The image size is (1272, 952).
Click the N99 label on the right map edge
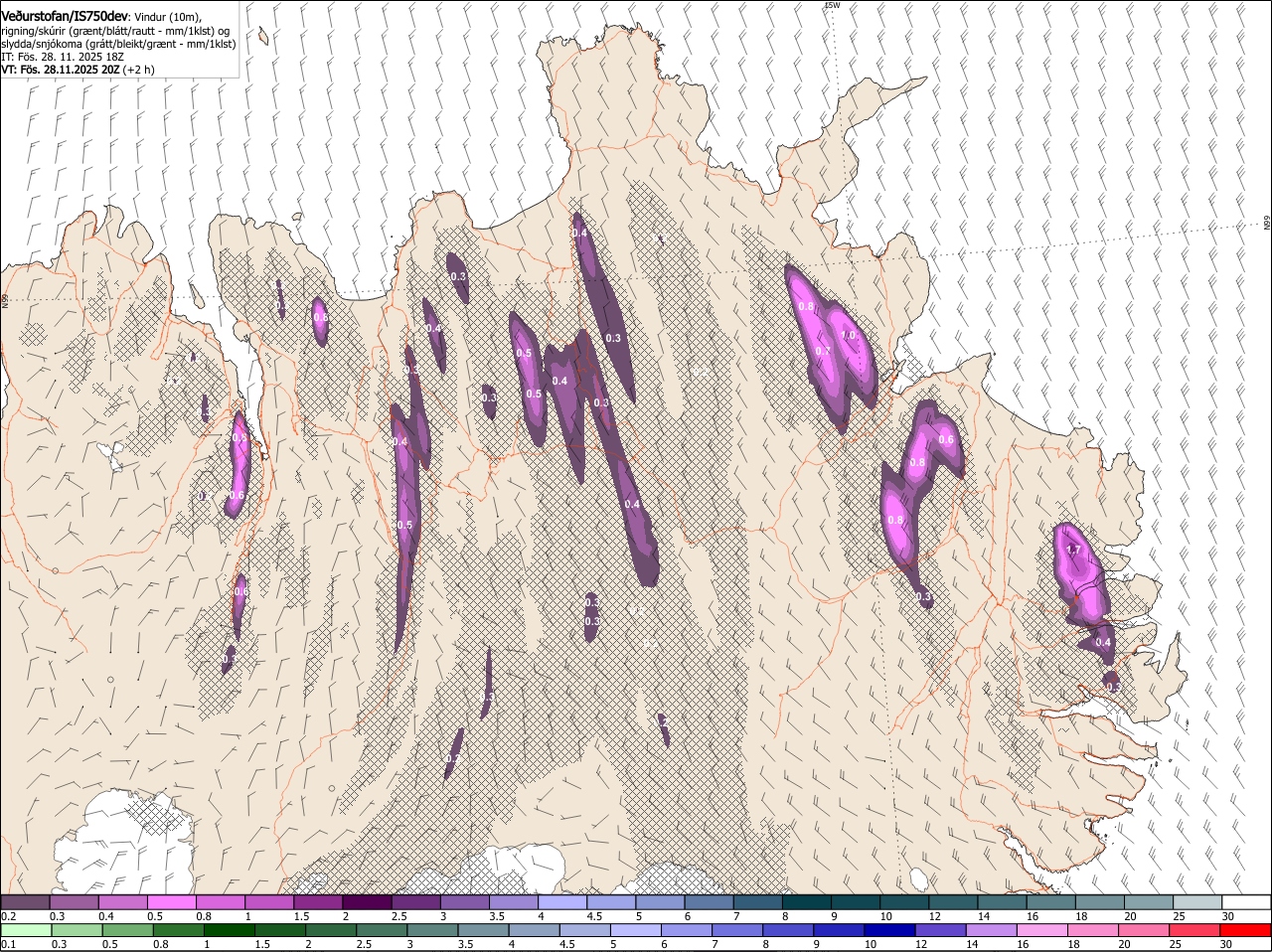coord(1267,224)
